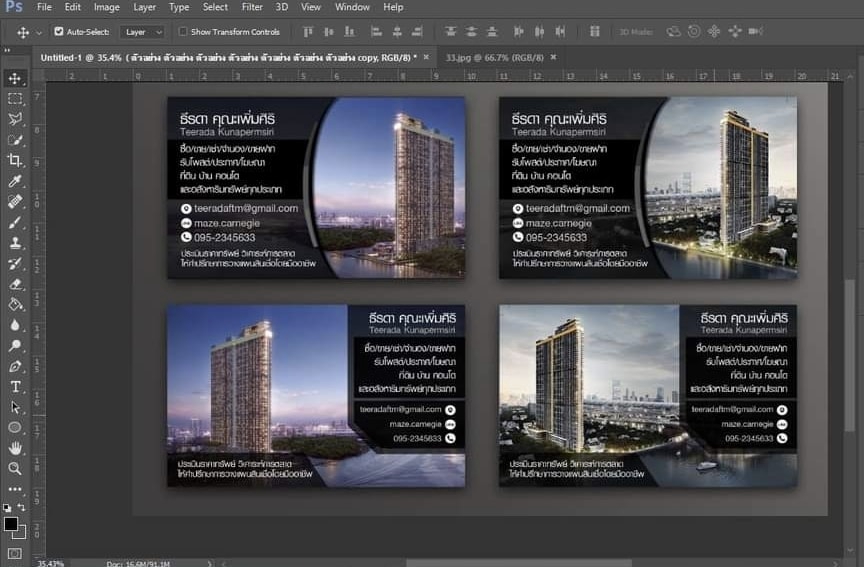
Task: Select the Rectangular Marquee tool
Action: [15, 99]
